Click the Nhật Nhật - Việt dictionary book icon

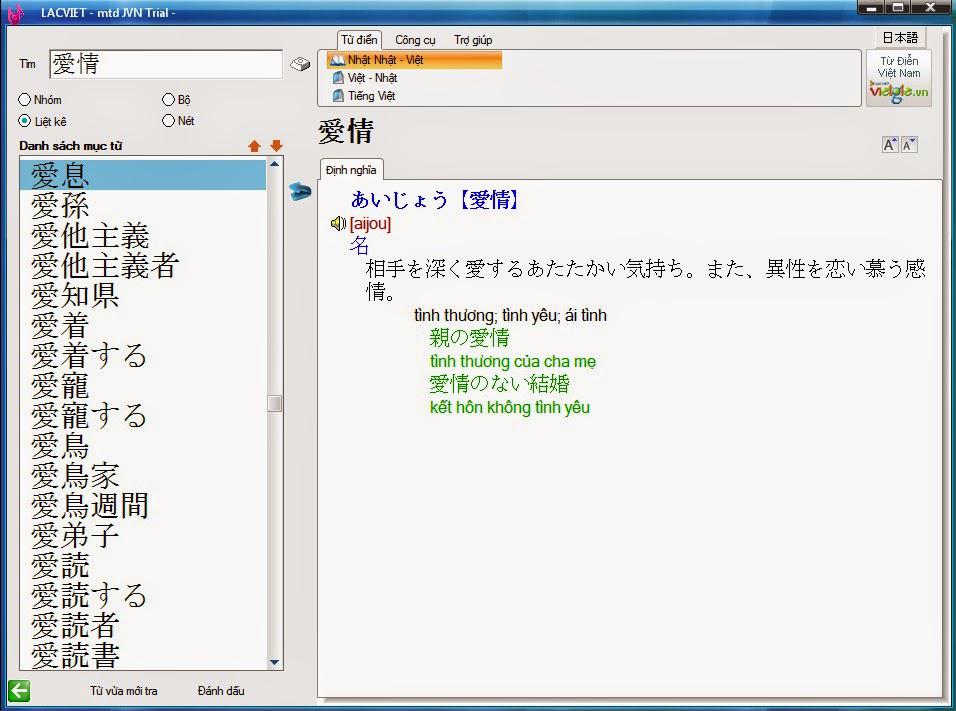pyautogui.click(x=337, y=60)
